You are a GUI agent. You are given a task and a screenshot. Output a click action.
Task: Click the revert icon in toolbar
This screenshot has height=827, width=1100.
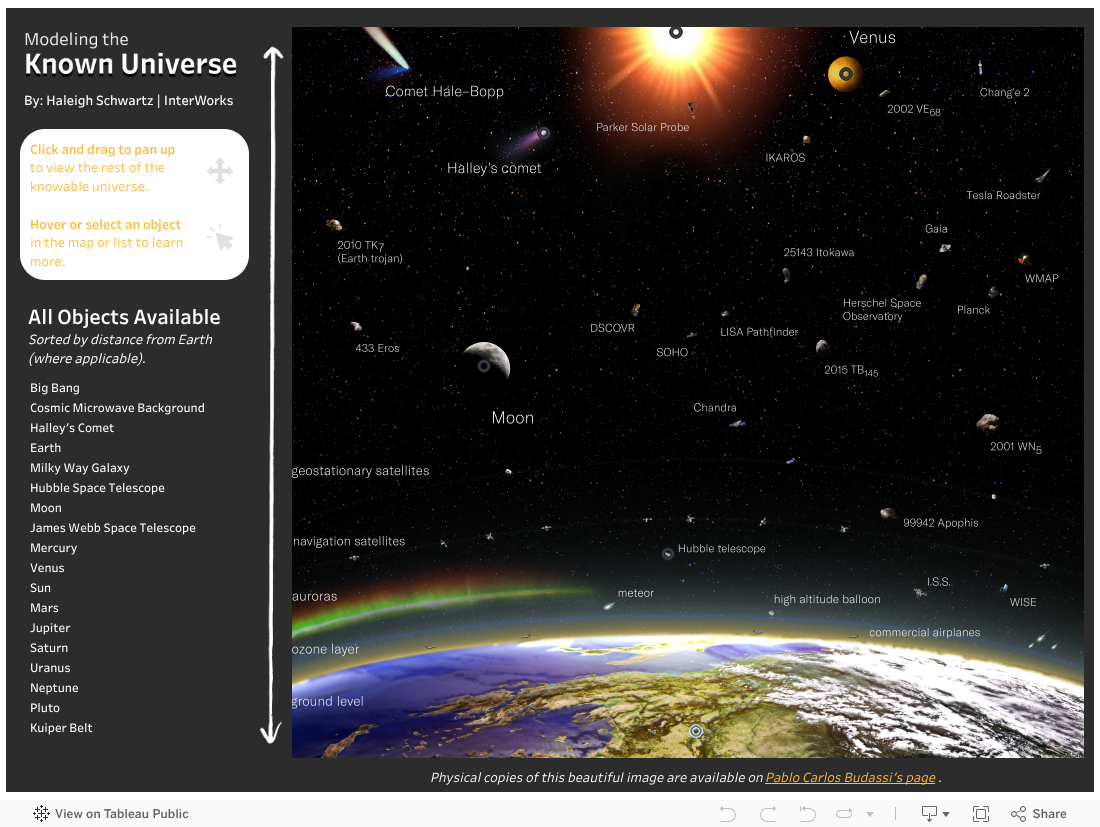[806, 814]
